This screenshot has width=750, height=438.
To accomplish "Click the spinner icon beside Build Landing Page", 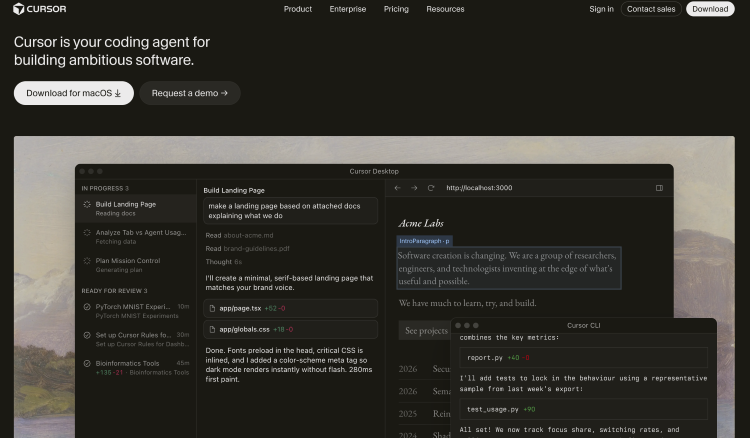I will tap(87, 204).
